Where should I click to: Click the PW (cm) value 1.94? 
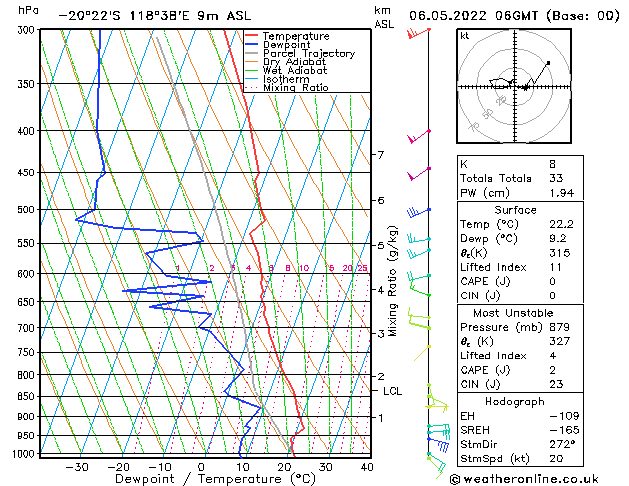point(562,193)
